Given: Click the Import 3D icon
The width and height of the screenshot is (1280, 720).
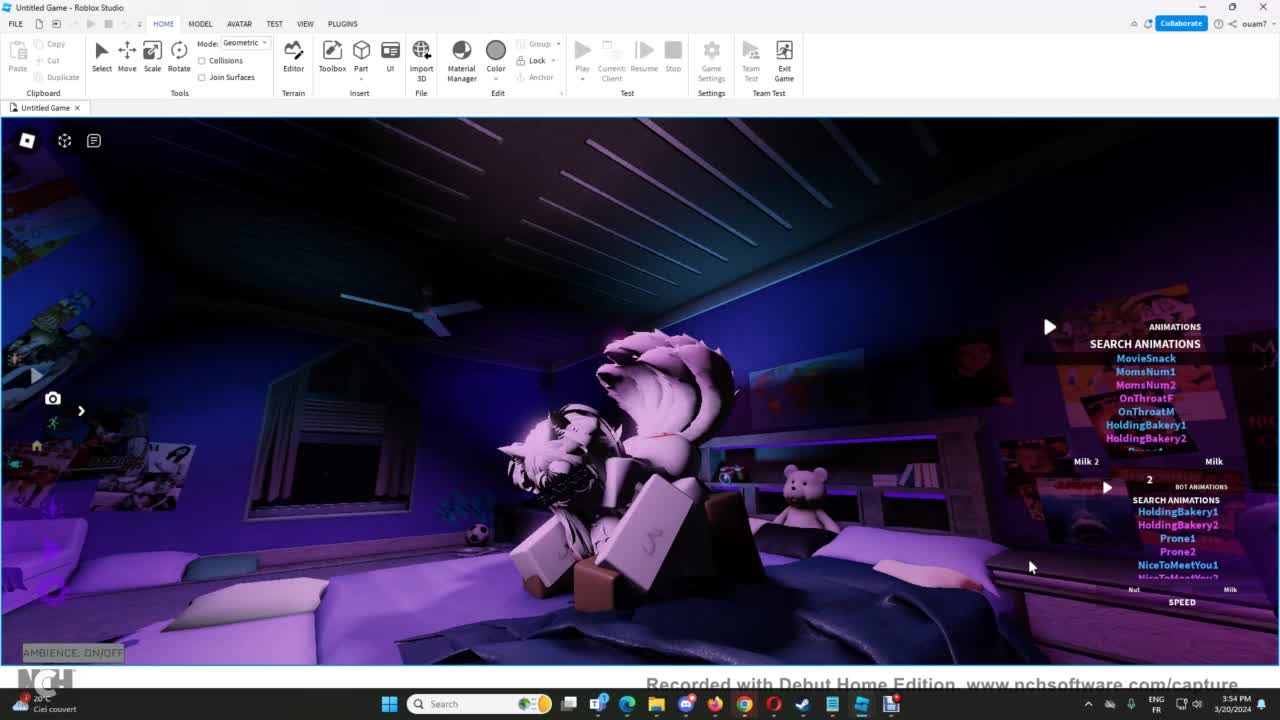Looking at the screenshot, I should point(421,56).
